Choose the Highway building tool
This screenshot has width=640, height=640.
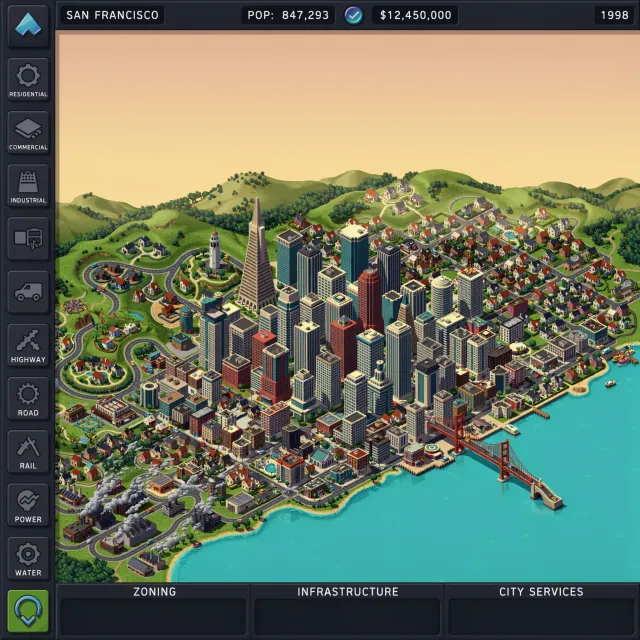tap(28, 345)
